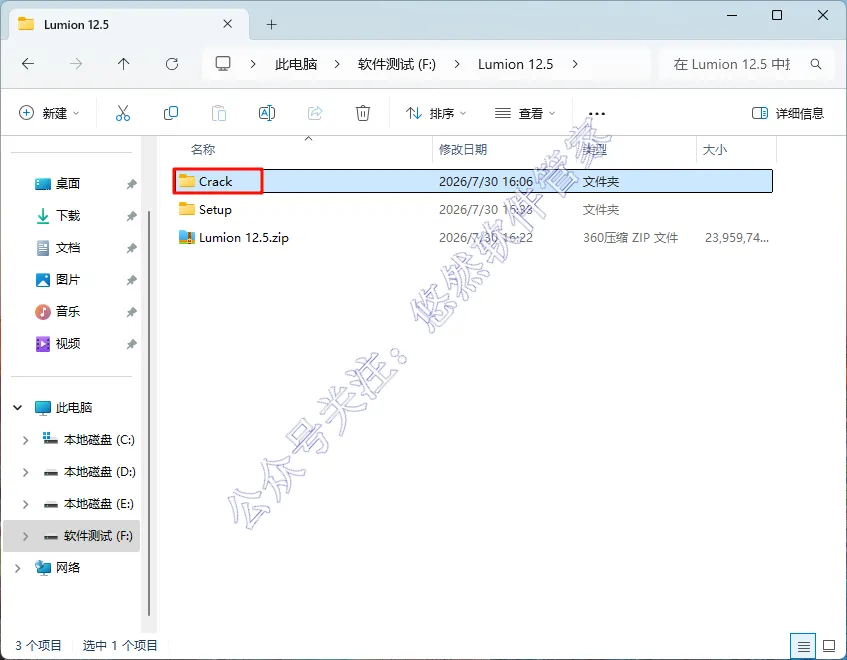Open the three-dot more options menu
The image size is (847, 660).
(x=596, y=113)
